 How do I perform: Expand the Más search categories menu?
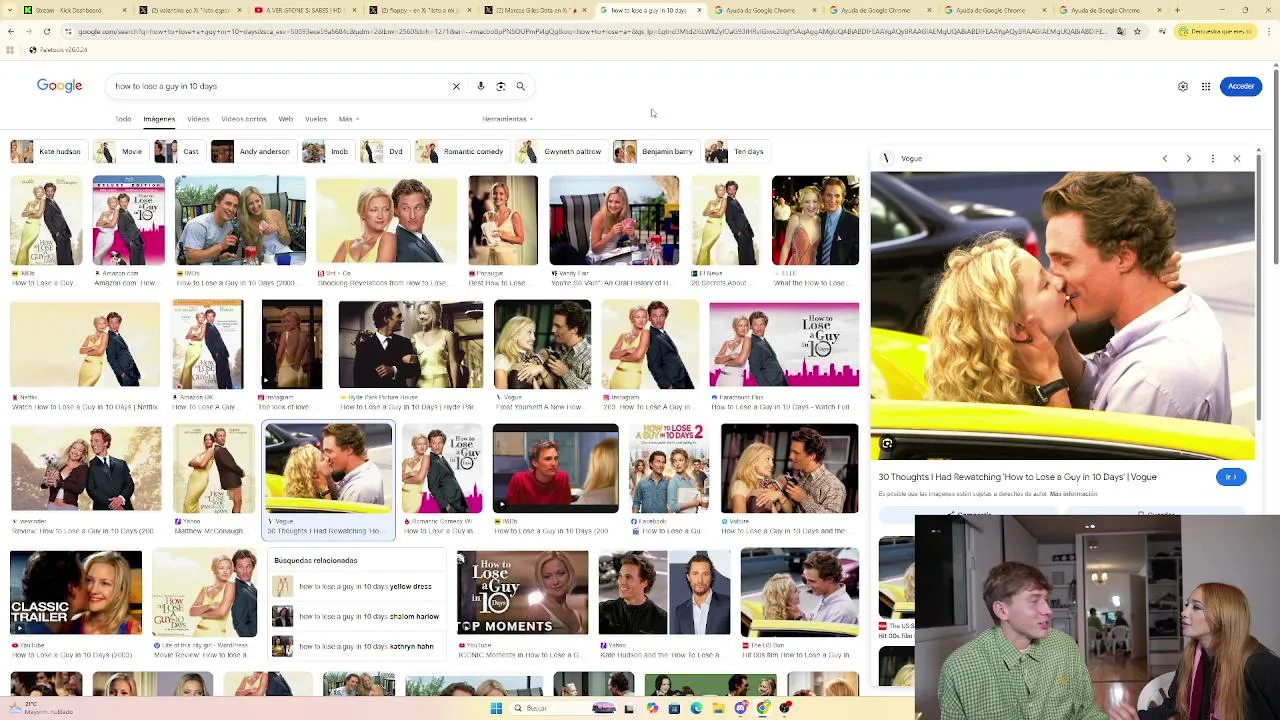348,119
